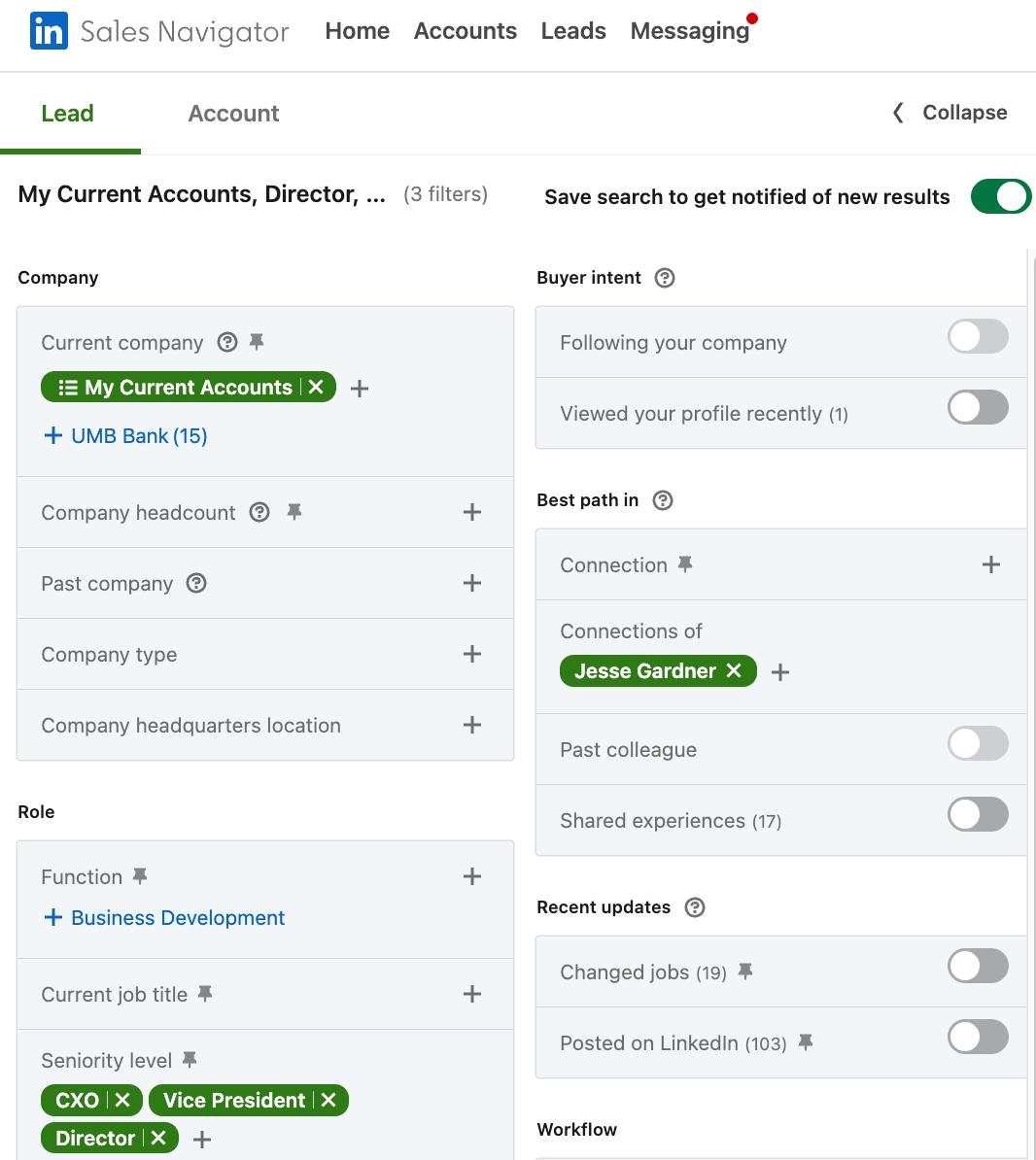Expand Company type filter
The image size is (1036, 1160).
click(x=472, y=654)
